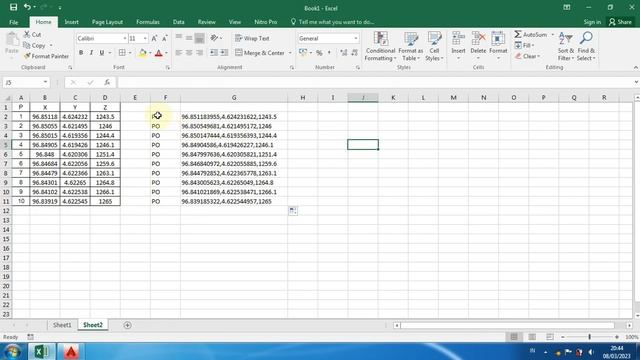Click the Paste clipboard icon
This screenshot has width=640, height=360.
point(12,40)
